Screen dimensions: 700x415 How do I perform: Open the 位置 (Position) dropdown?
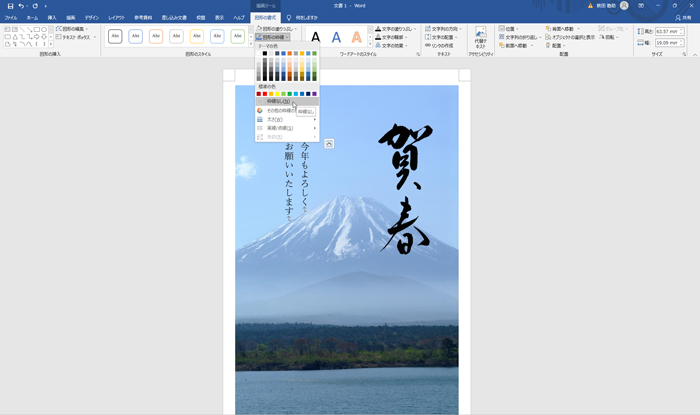pyautogui.click(x=511, y=29)
